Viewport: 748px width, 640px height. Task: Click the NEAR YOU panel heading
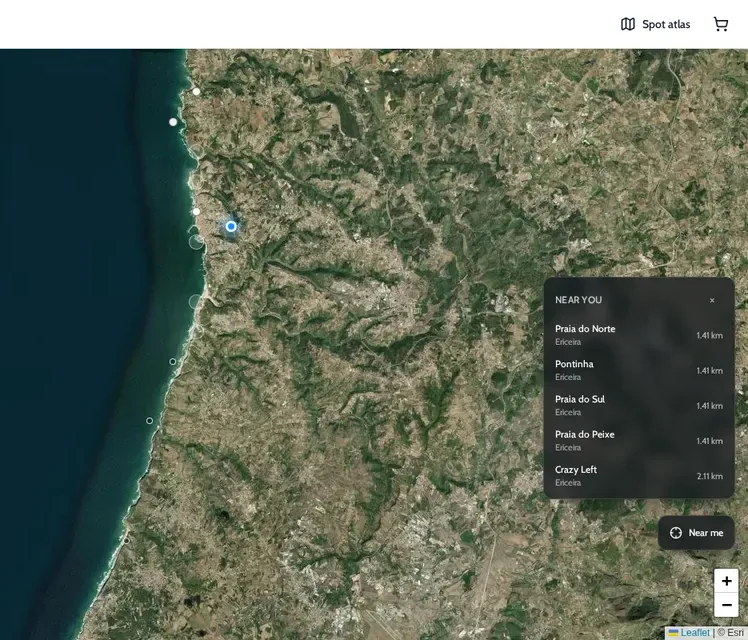pyautogui.click(x=578, y=300)
